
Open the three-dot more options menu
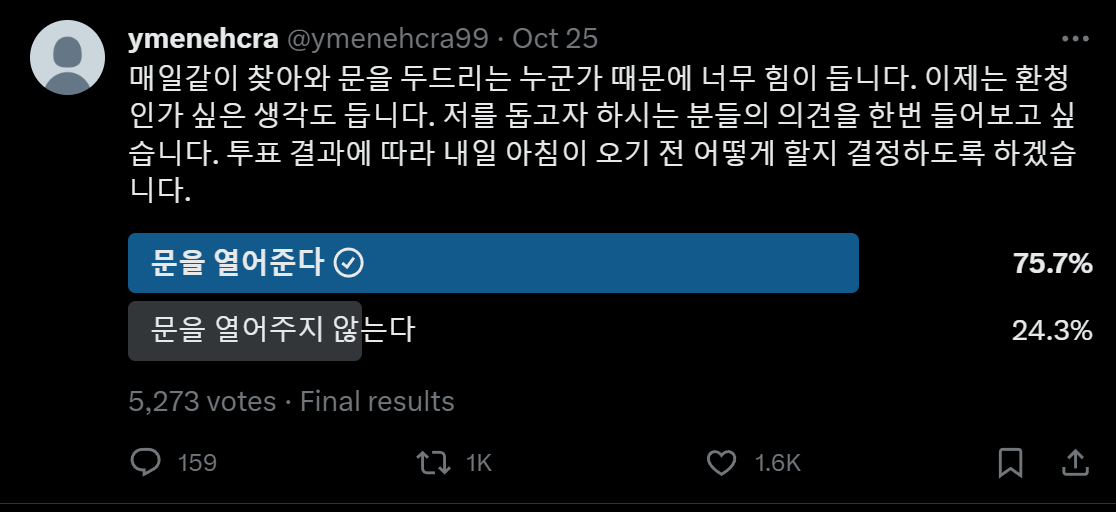1075,39
